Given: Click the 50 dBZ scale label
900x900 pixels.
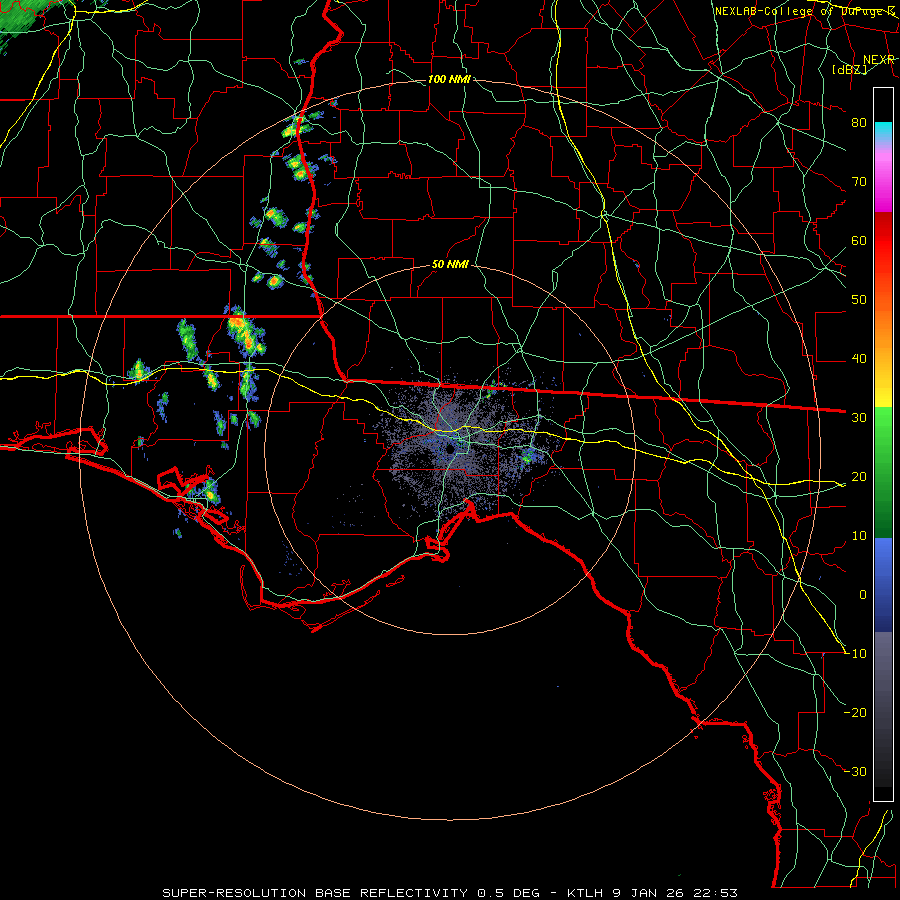Looking at the screenshot, I should [x=859, y=300].
